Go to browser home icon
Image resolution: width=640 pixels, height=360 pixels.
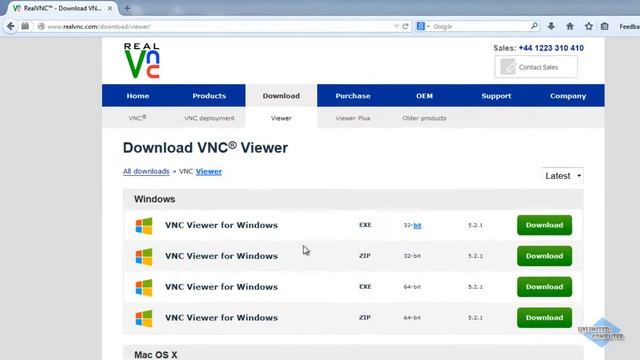coord(570,26)
